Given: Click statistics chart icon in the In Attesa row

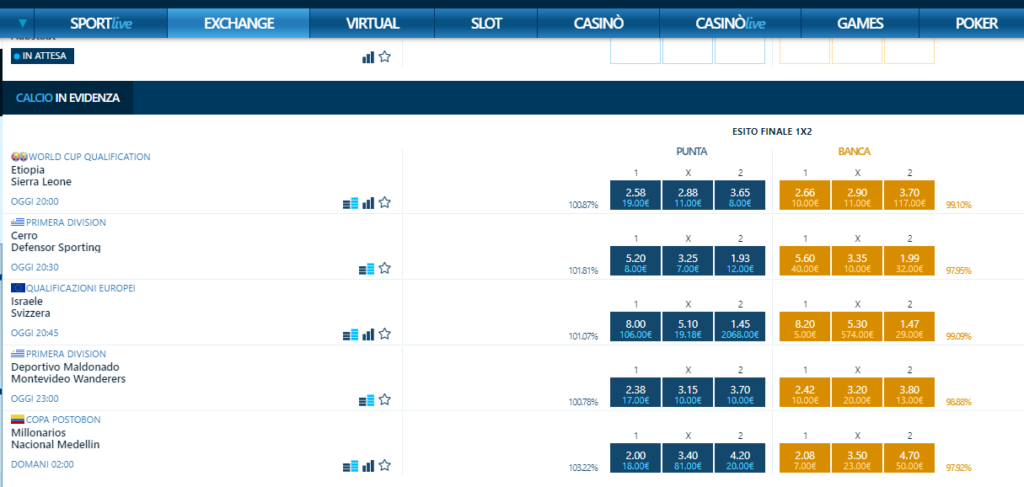Looking at the screenshot, I should click(368, 57).
